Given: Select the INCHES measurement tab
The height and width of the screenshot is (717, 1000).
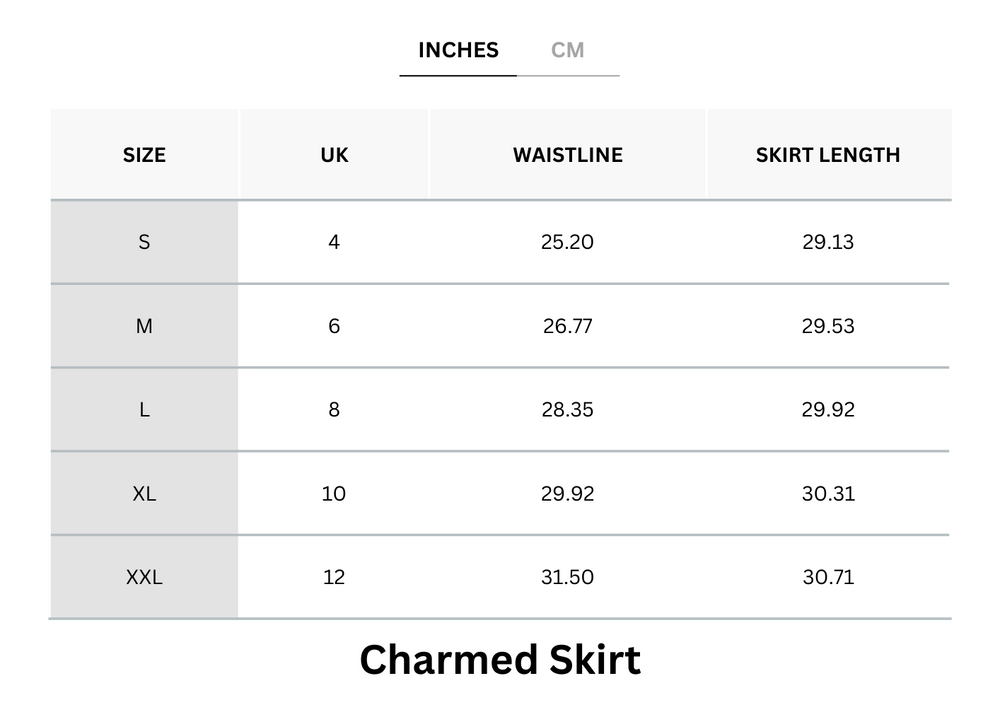Looking at the screenshot, I should pos(457,49).
